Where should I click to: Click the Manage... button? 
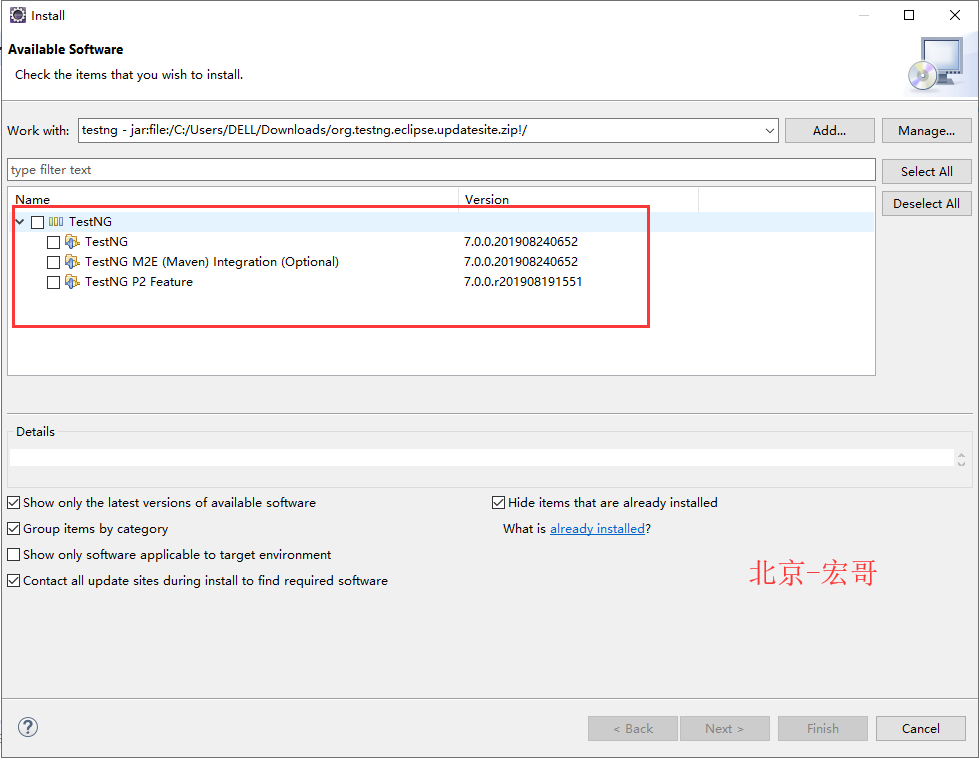pos(927,130)
